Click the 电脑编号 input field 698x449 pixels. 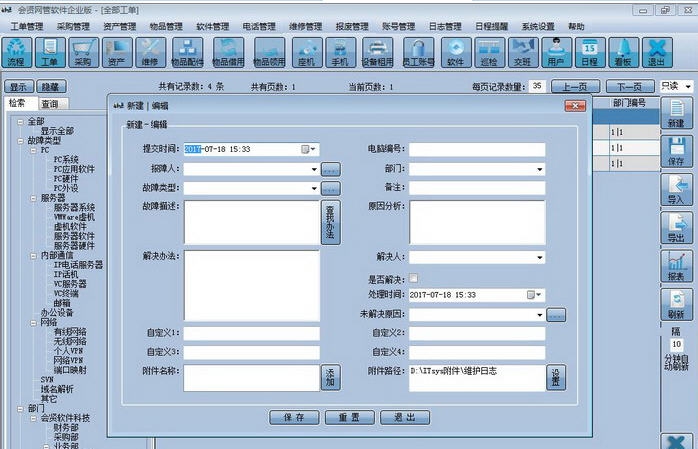477,150
